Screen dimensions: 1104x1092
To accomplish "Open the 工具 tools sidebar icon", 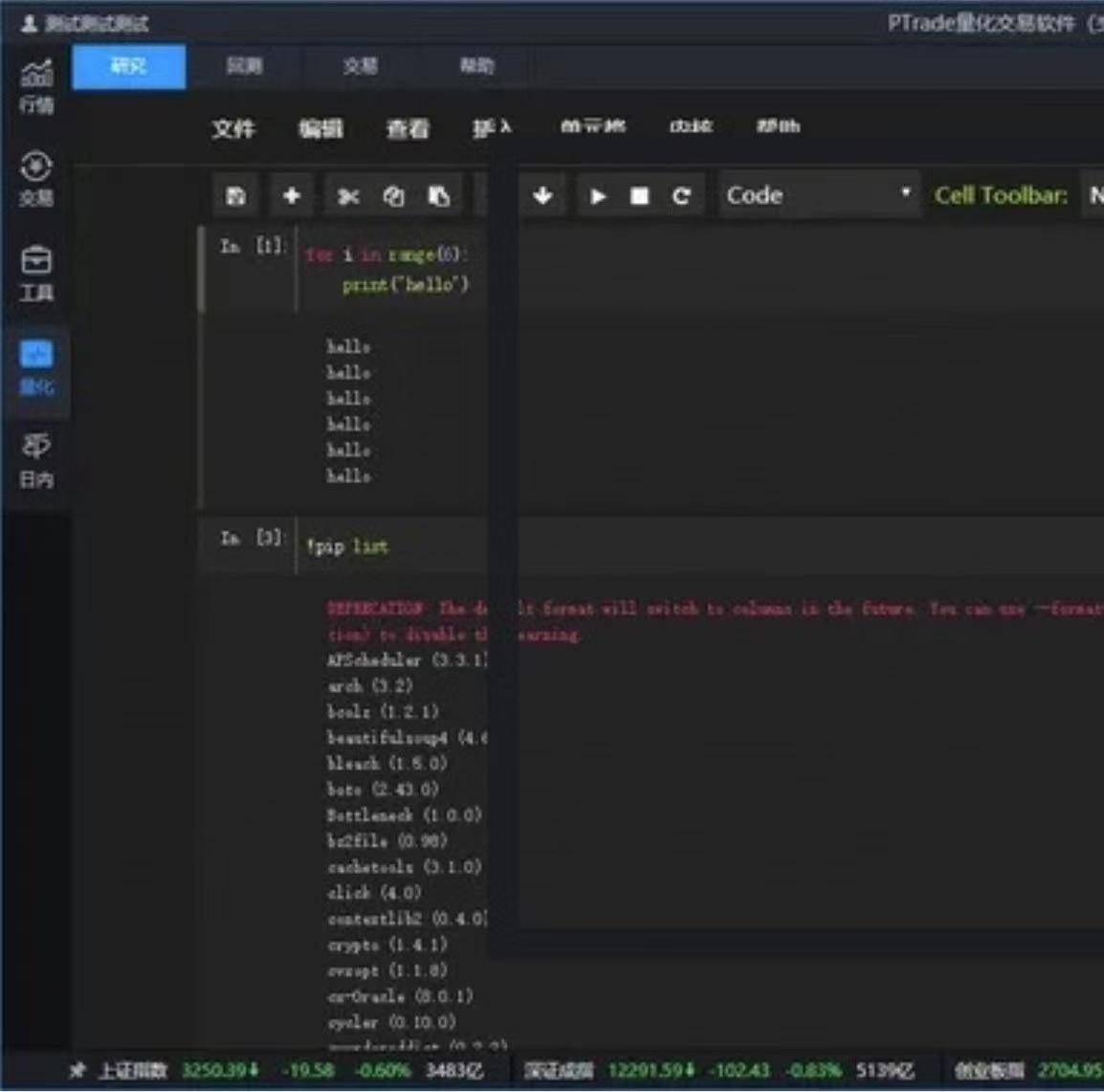I will [x=36, y=274].
